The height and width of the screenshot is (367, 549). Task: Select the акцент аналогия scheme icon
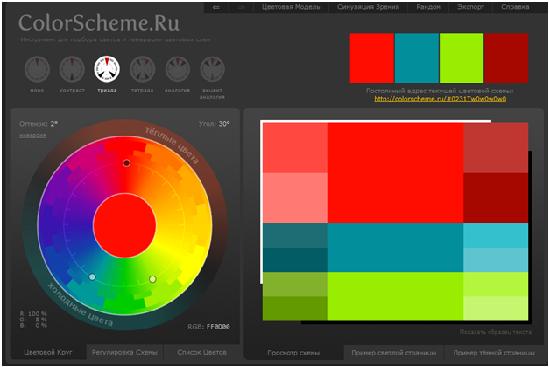[213, 69]
